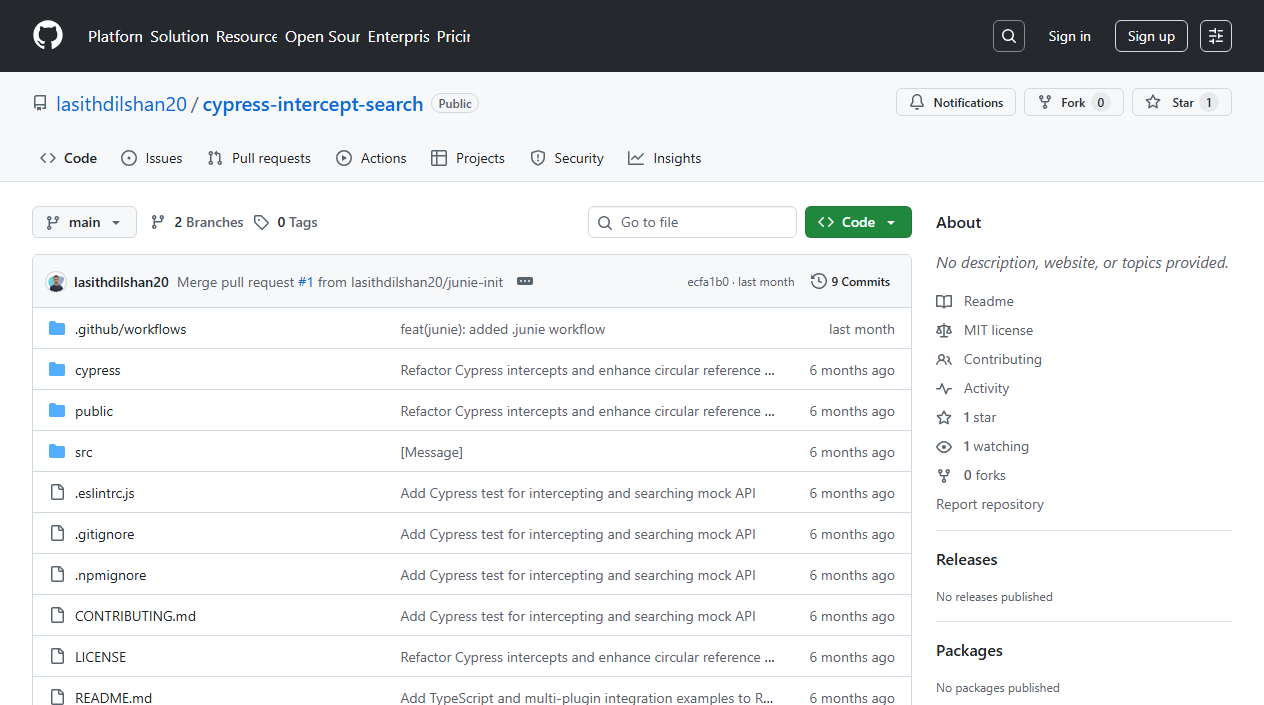Viewport: 1264px width, 705px height.
Task: View the 2 Branches link
Action: 197,222
